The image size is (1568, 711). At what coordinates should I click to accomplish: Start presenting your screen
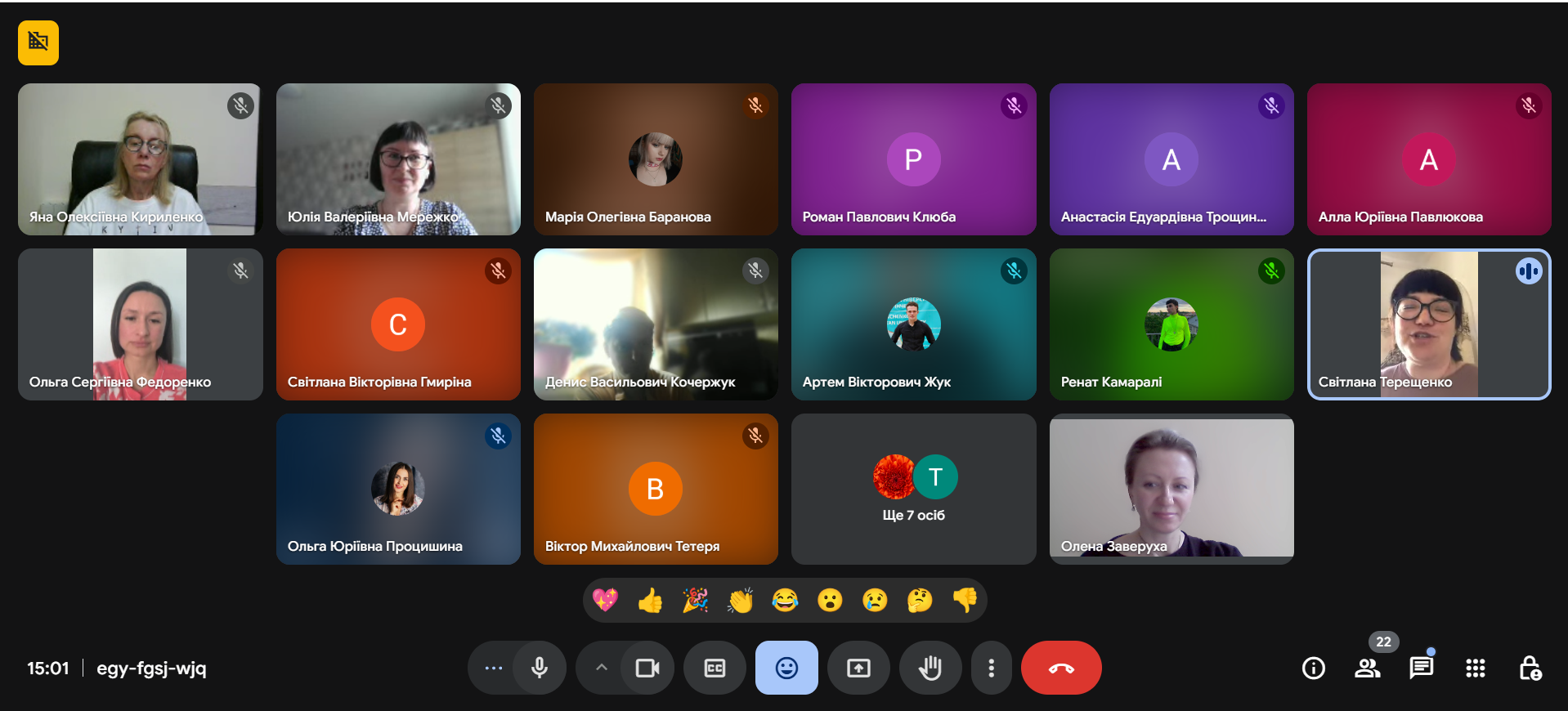coord(858,669)
